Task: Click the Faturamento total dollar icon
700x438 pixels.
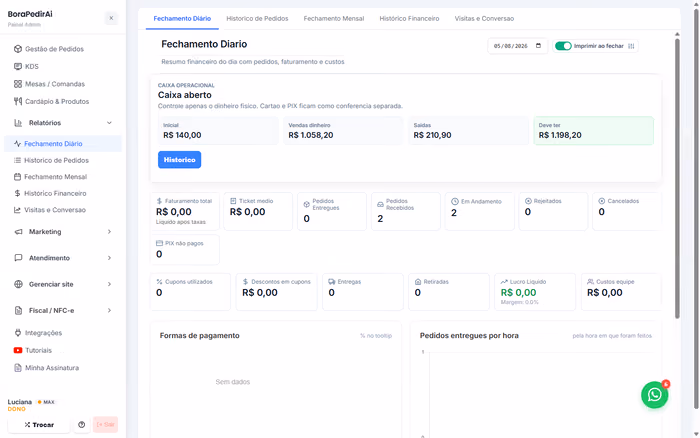Action: pyautogui.click(x=159, y=201)
